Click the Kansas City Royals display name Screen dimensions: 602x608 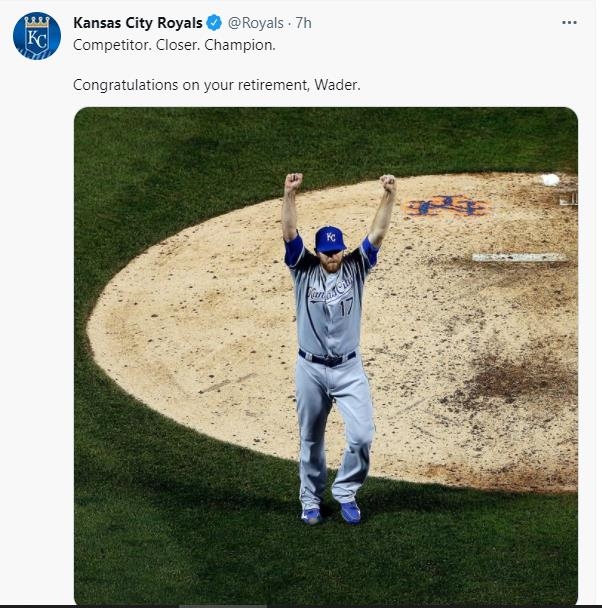point(137,23)
